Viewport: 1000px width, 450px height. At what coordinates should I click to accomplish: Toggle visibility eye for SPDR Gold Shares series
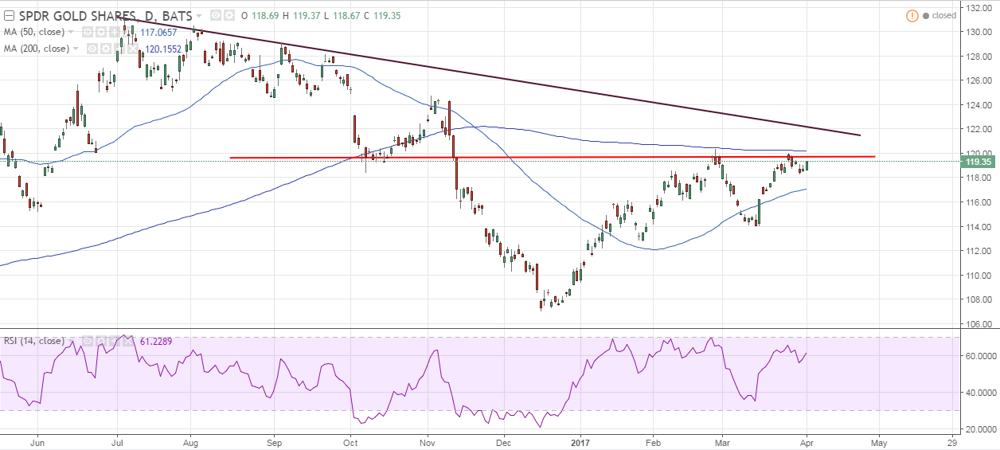coord(216,15)
